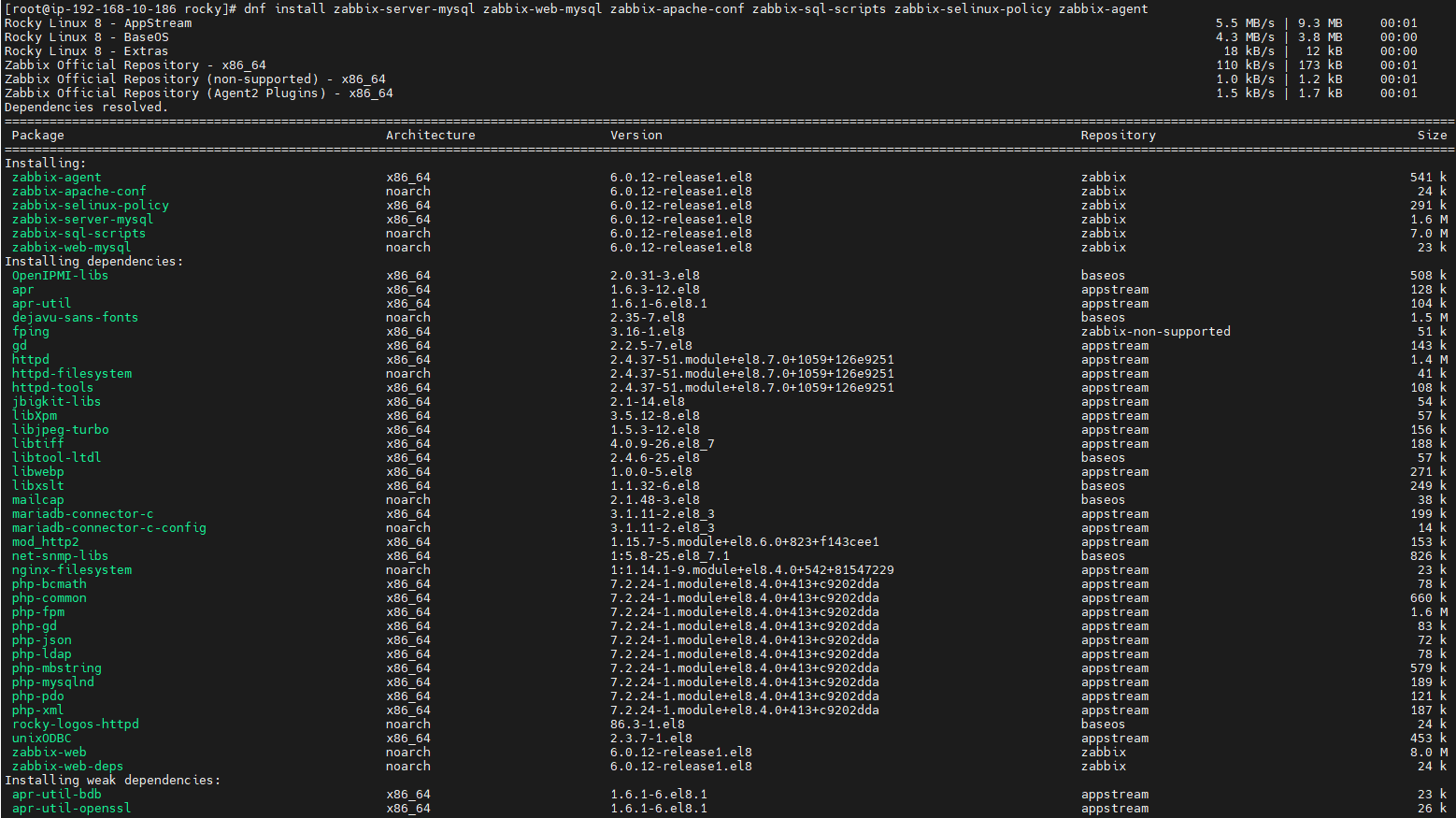Select the 5.5 MB/s download speed value
Screen dimensions: 1456x818
(1245, 22)
